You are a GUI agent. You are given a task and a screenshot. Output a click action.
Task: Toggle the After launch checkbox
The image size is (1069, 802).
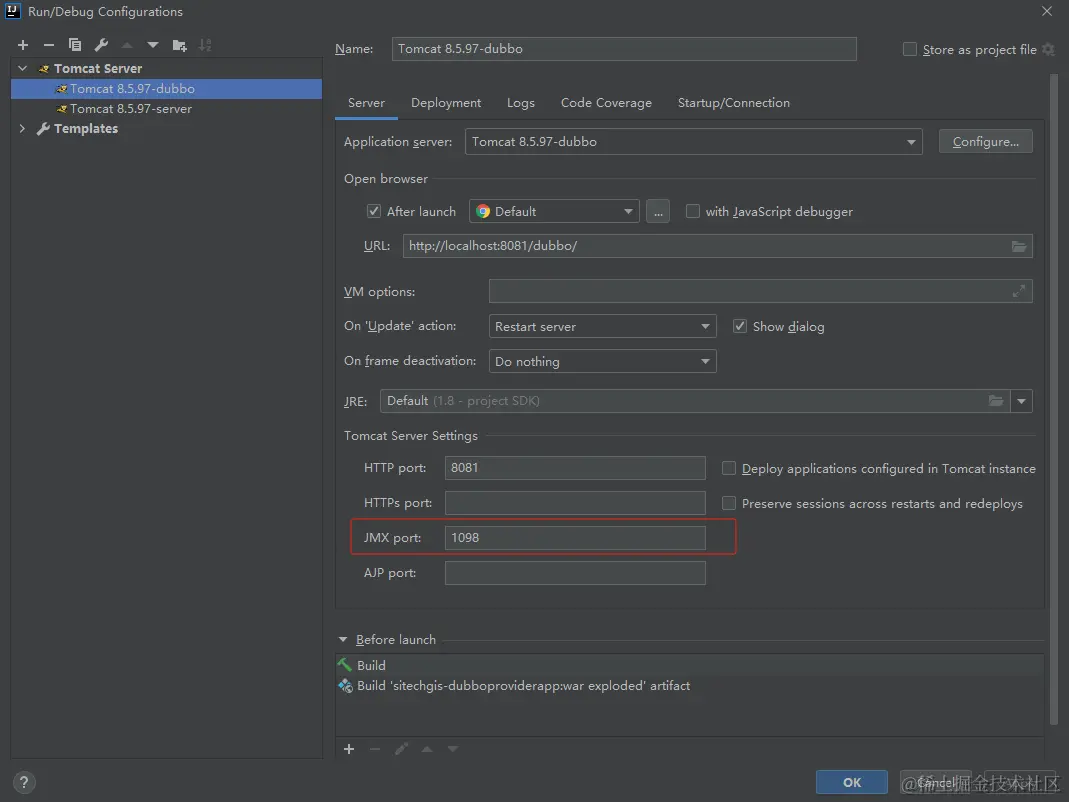(x=374, y=211)
